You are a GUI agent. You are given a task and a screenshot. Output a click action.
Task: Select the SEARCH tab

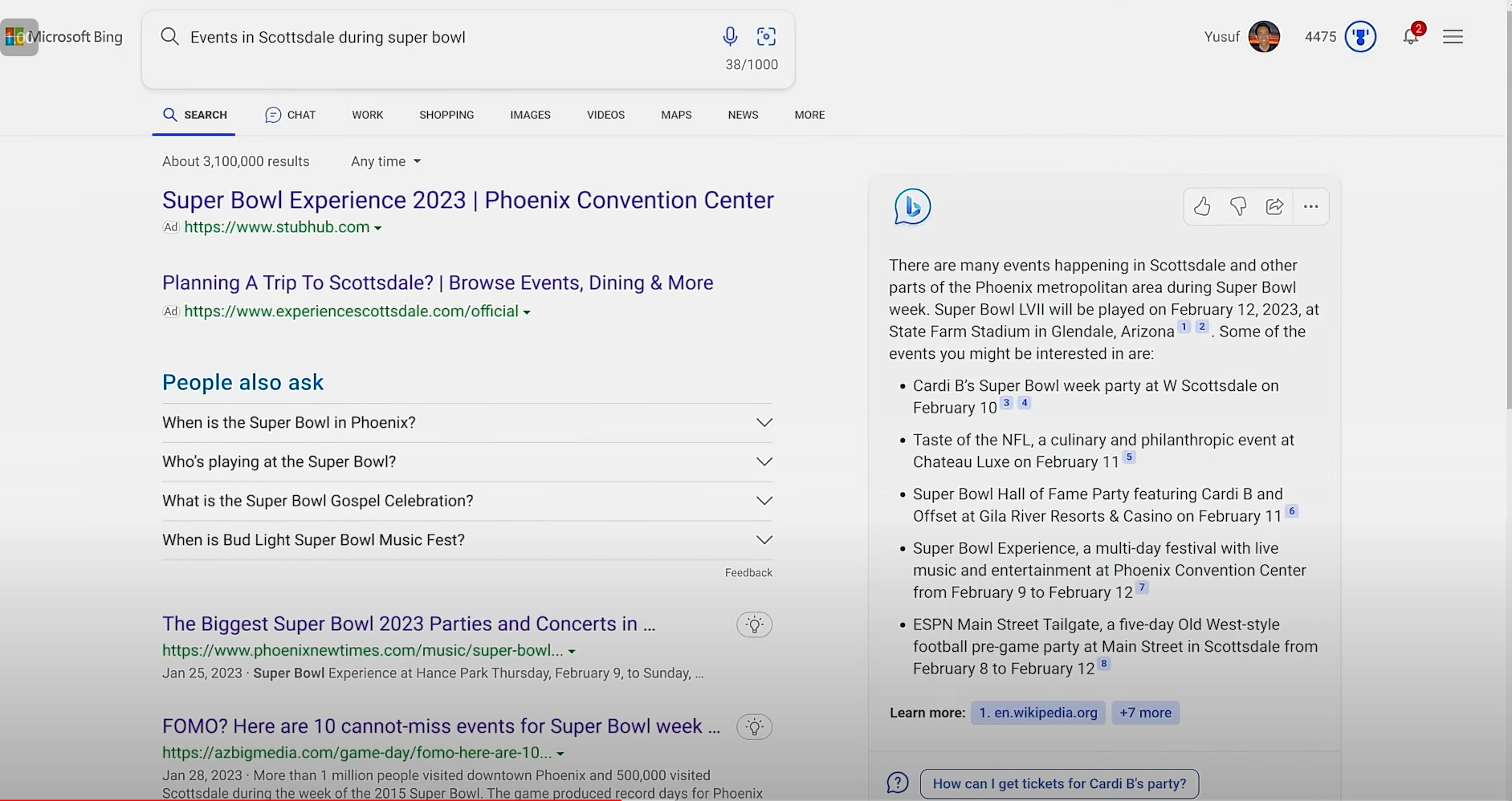point(194,115)
